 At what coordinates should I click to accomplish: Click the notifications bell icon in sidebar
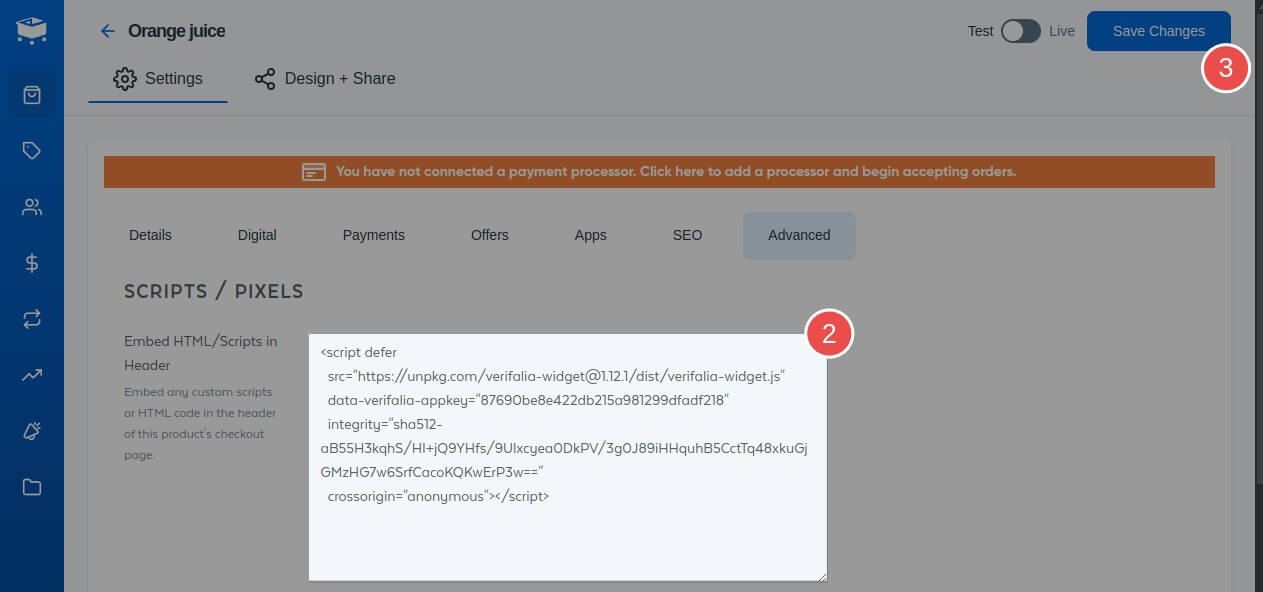[x=32, y=431]
